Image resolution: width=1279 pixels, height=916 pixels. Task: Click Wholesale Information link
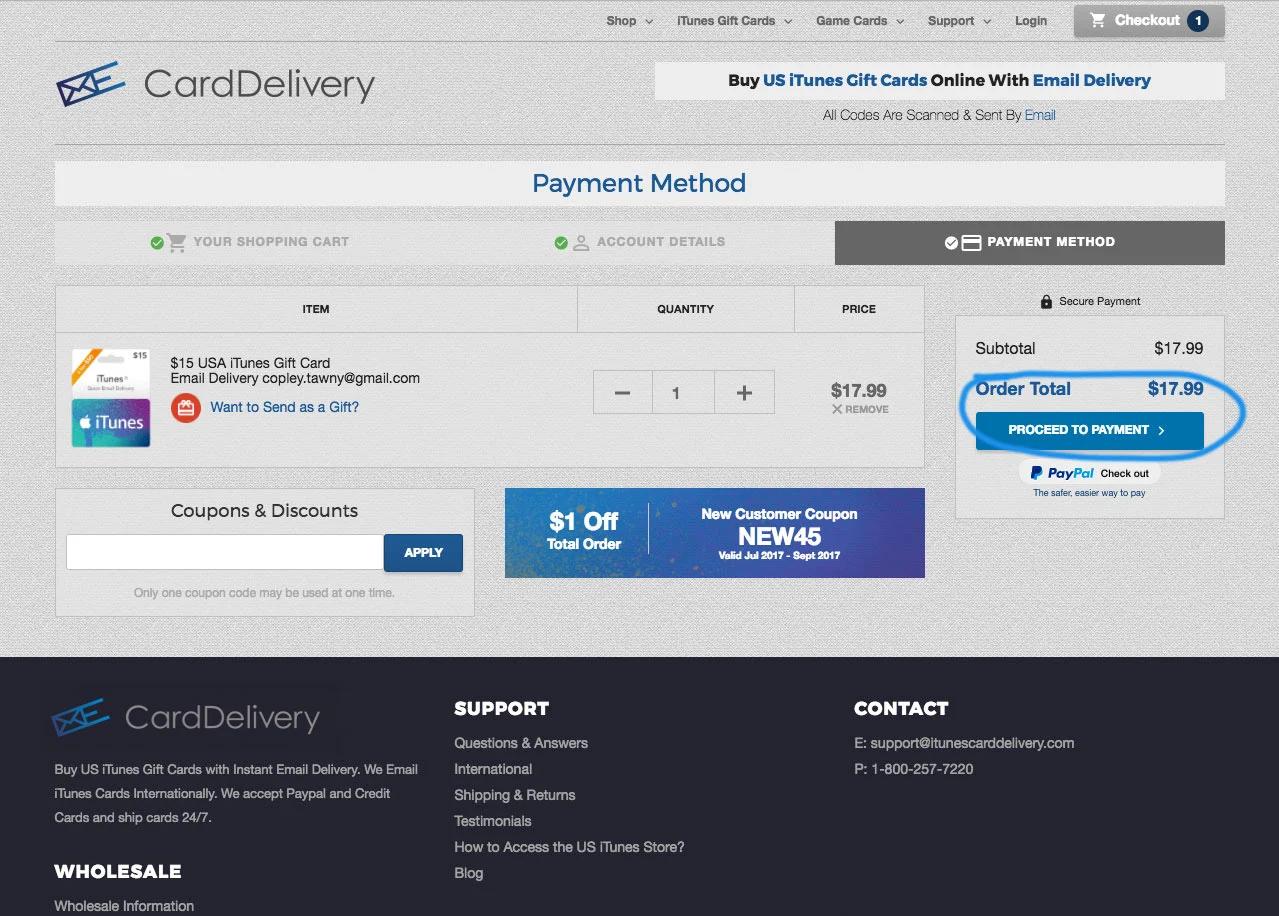[x=124, y=906]
